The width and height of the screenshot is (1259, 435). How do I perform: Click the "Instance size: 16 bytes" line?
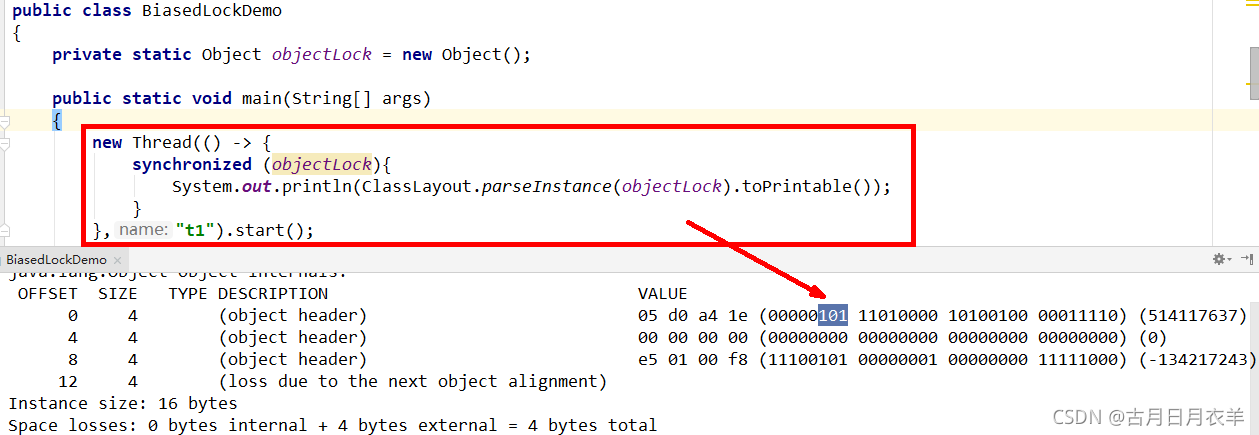point(123,404)
